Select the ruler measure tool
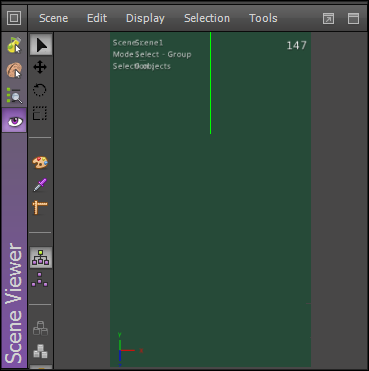This screenshot has height=371, width=369. [40, 207]
